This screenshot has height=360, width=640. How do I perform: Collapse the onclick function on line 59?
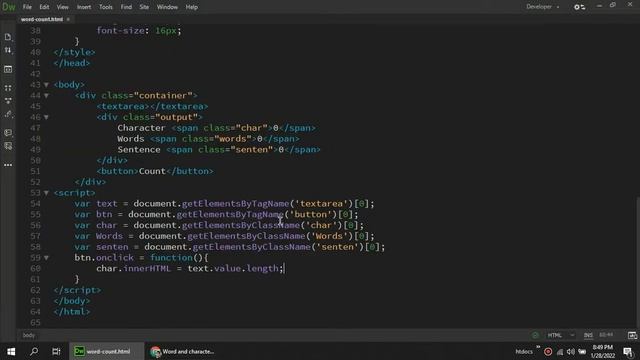pyautogui.click(x=46, y=258)
